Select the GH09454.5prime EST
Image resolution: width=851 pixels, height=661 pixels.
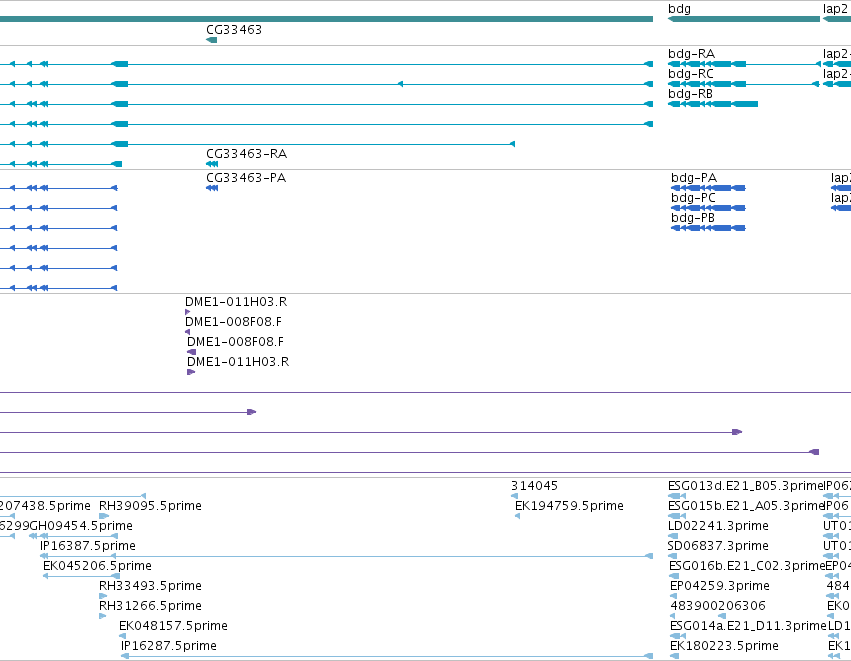pyautogui.click(x=73, y=536)
